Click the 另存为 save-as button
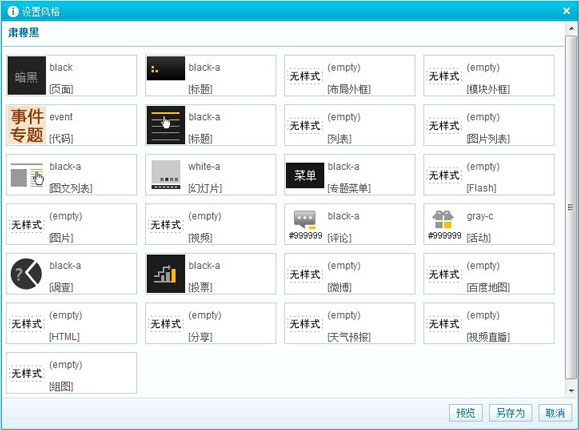This screenshot has height=430, width=579. pos(510,413)
